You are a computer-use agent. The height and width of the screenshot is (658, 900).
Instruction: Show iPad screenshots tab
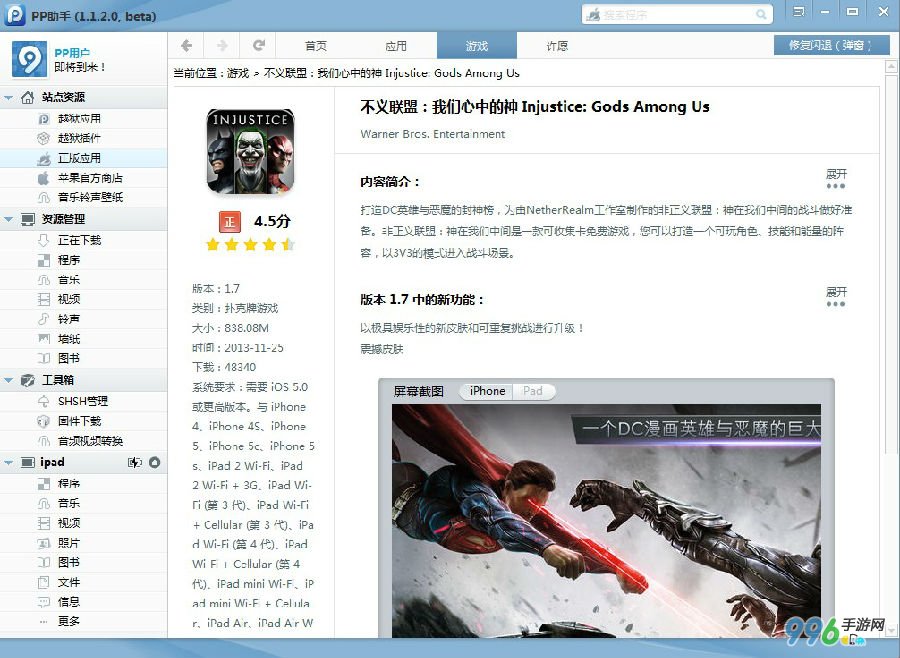(533, 391)
